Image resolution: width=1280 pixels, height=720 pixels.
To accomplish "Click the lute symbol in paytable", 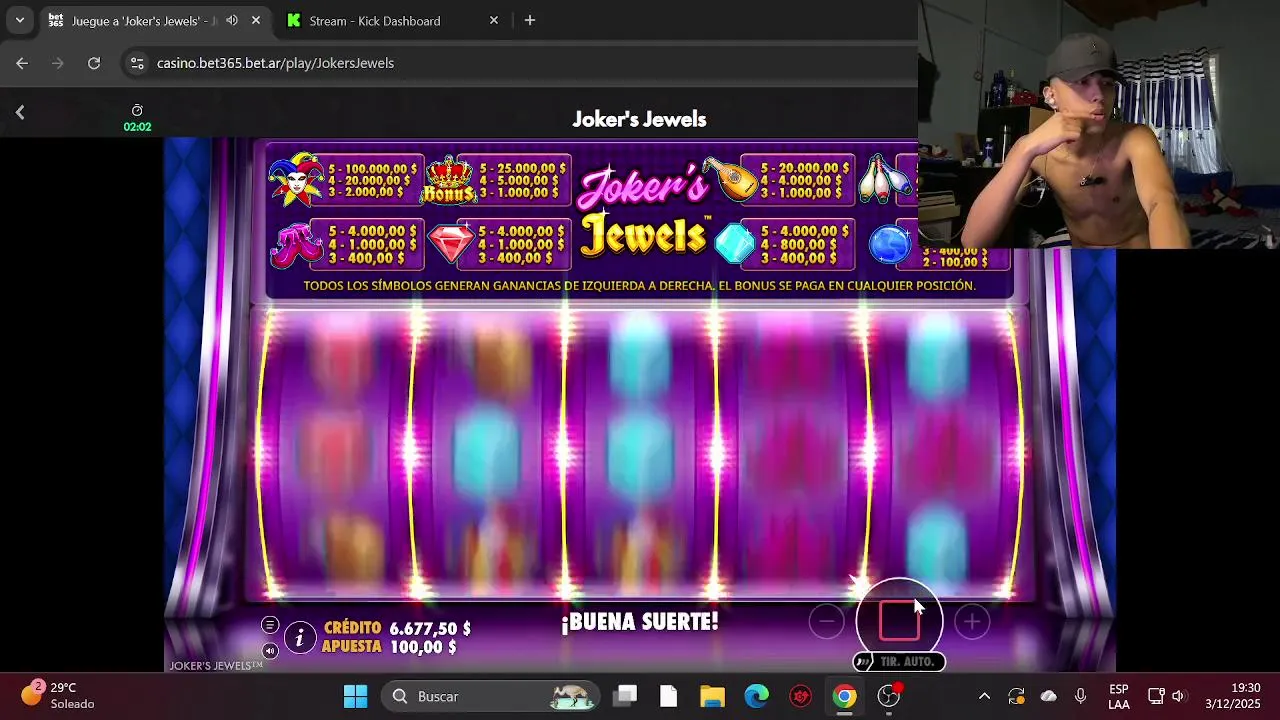I will (x=729, y=180).
